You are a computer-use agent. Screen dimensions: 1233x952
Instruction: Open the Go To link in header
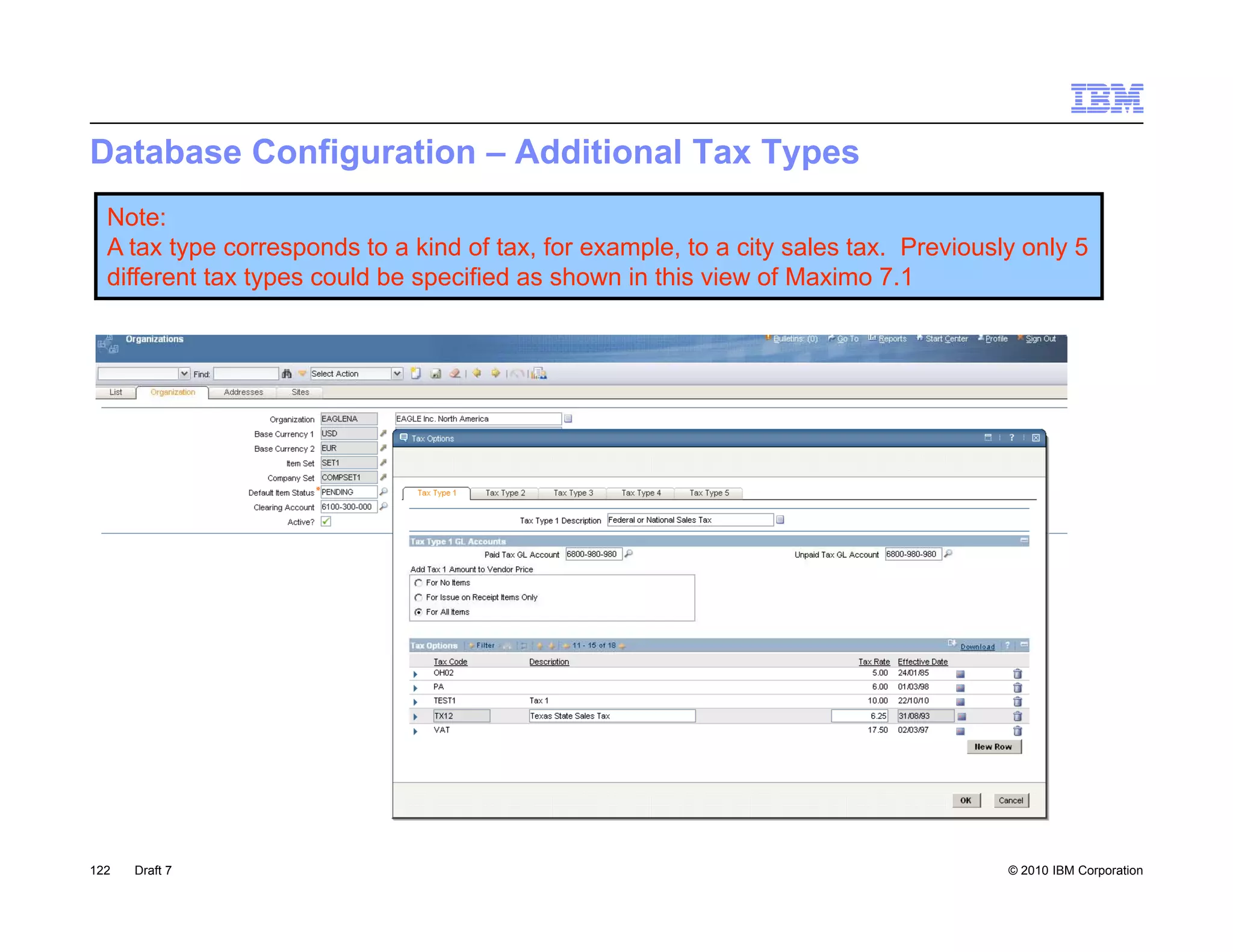pos(848,339)
